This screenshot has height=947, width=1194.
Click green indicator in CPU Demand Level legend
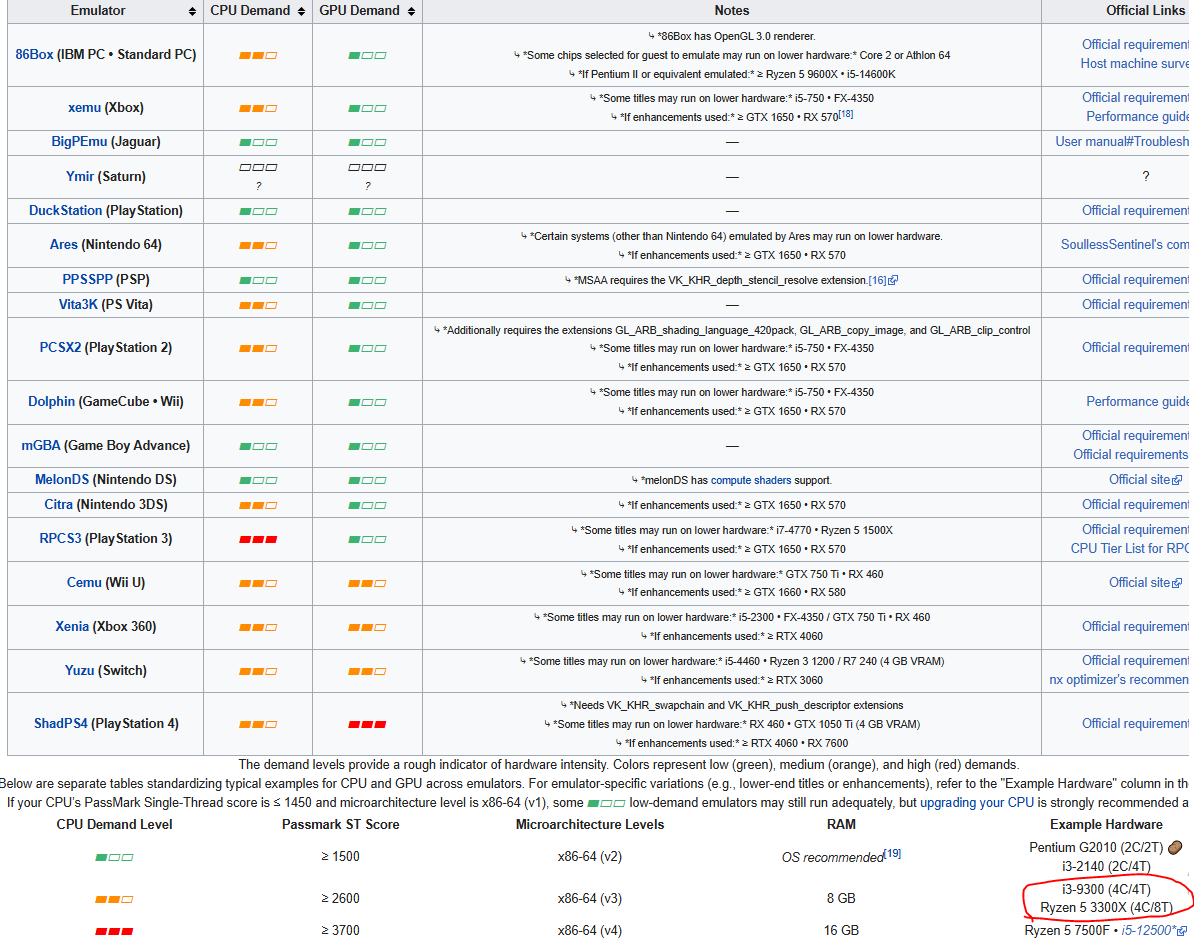(114, 857)
